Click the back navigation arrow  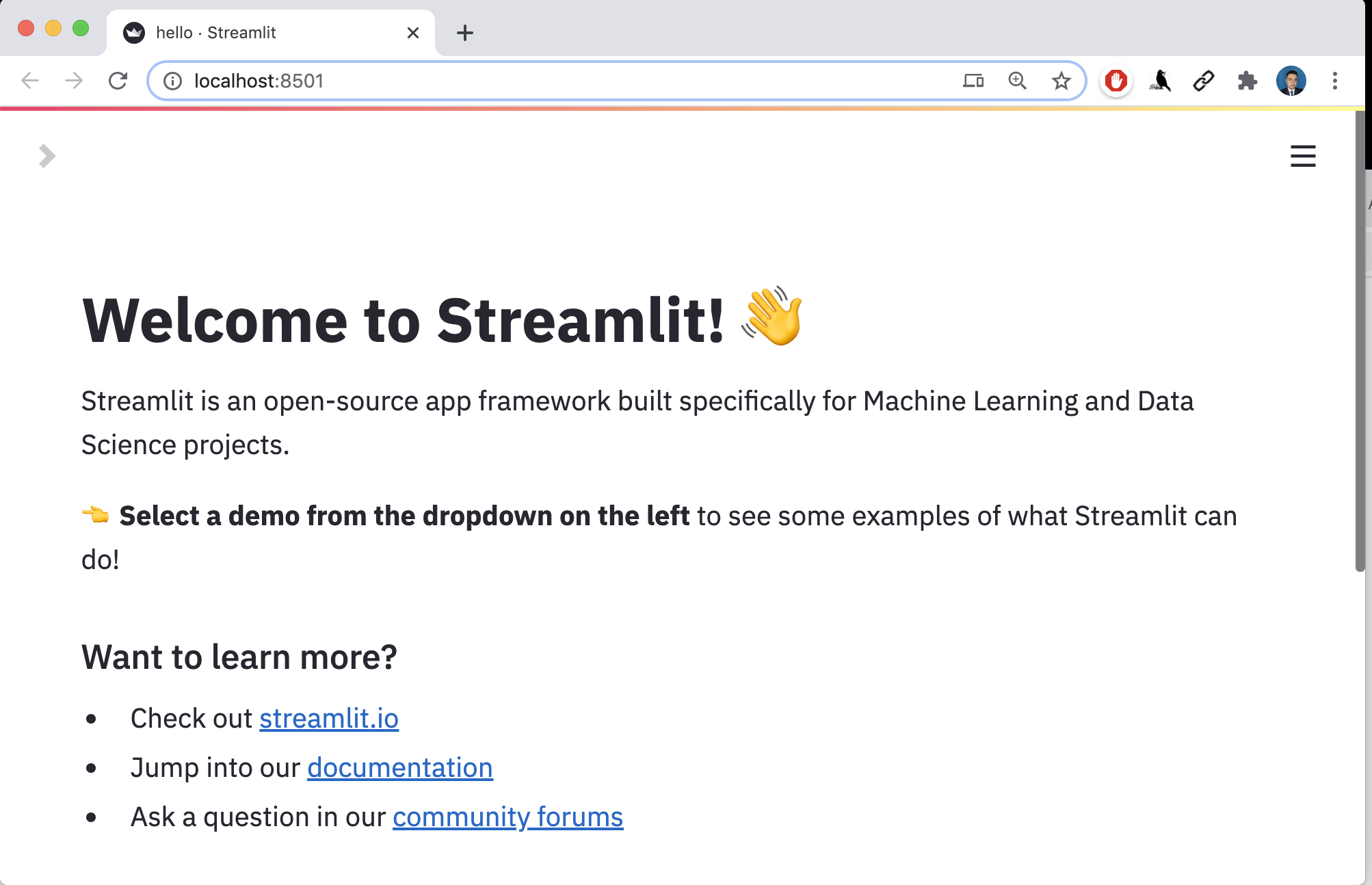[29, 81]
